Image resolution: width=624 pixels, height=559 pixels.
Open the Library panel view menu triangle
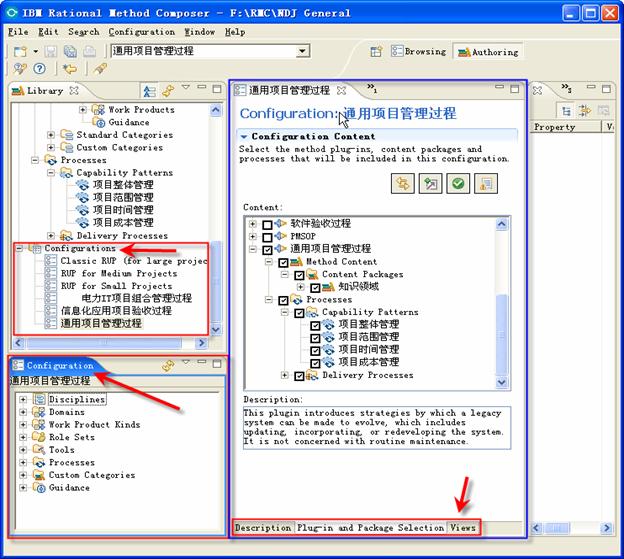point(186,86)
